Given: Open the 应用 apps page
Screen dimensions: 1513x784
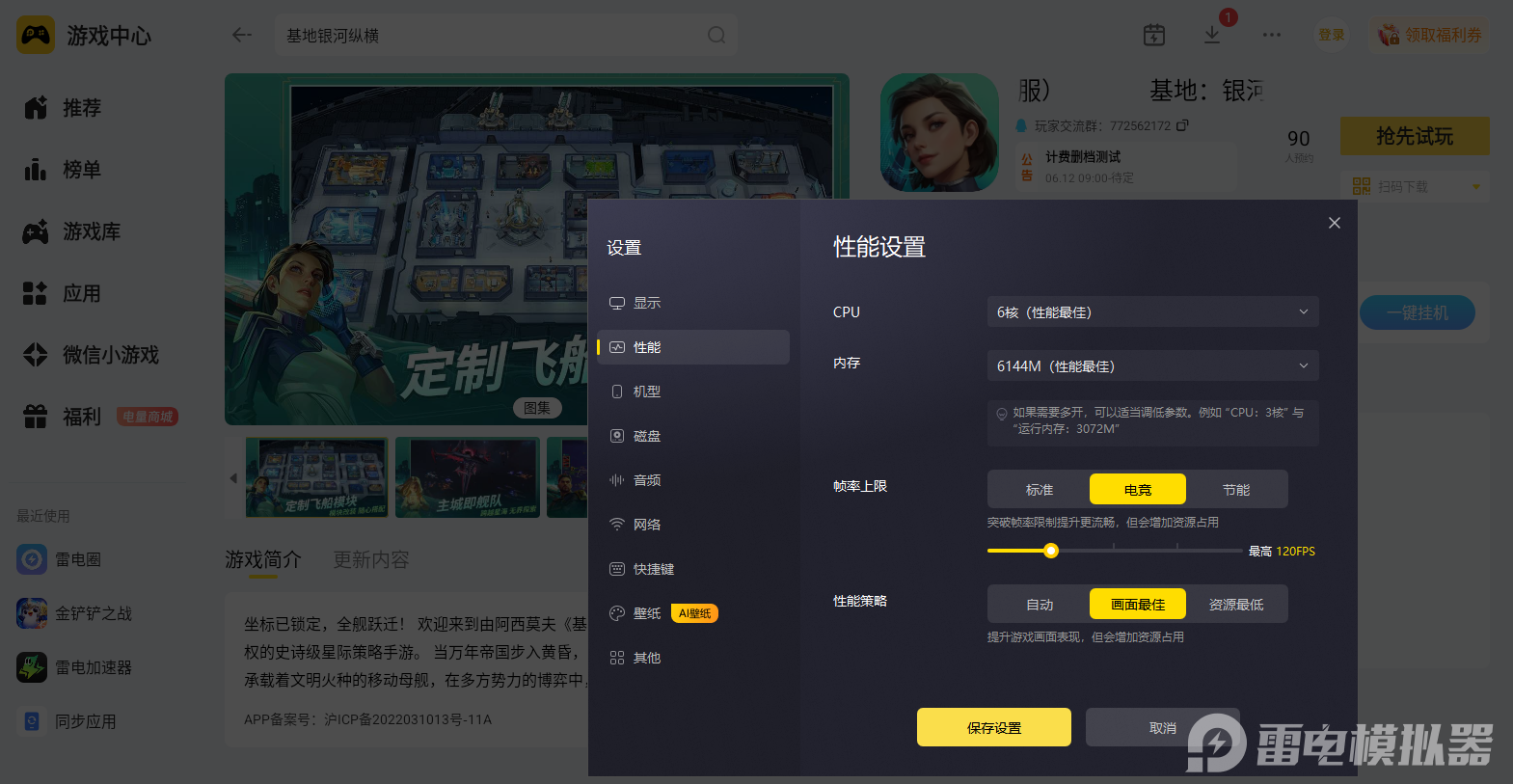Looking at the screenshot, I should (64, 293).
